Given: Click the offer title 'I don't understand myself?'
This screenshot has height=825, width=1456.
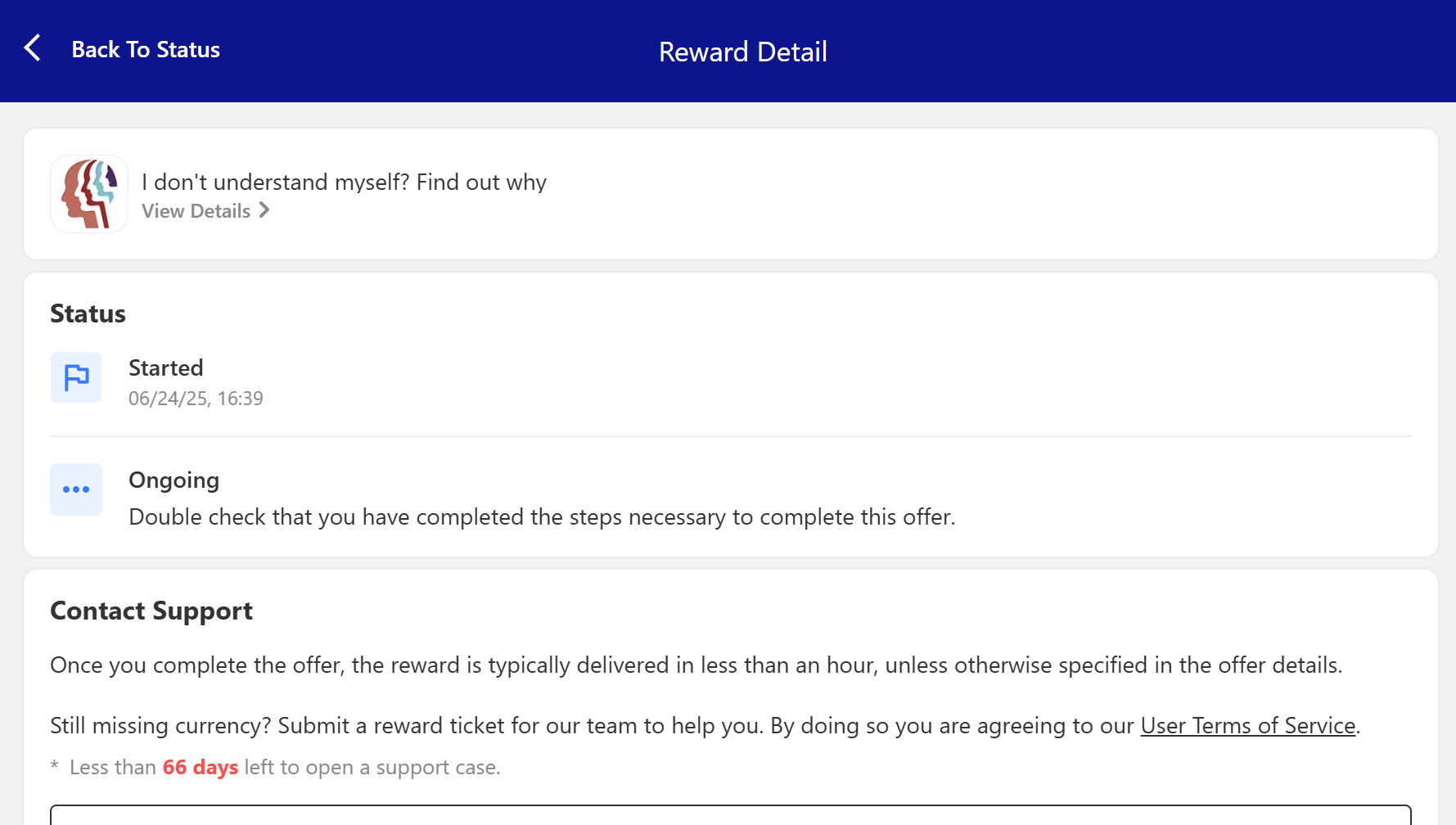Looking at the screenshot, I should [x=344, y=182].
